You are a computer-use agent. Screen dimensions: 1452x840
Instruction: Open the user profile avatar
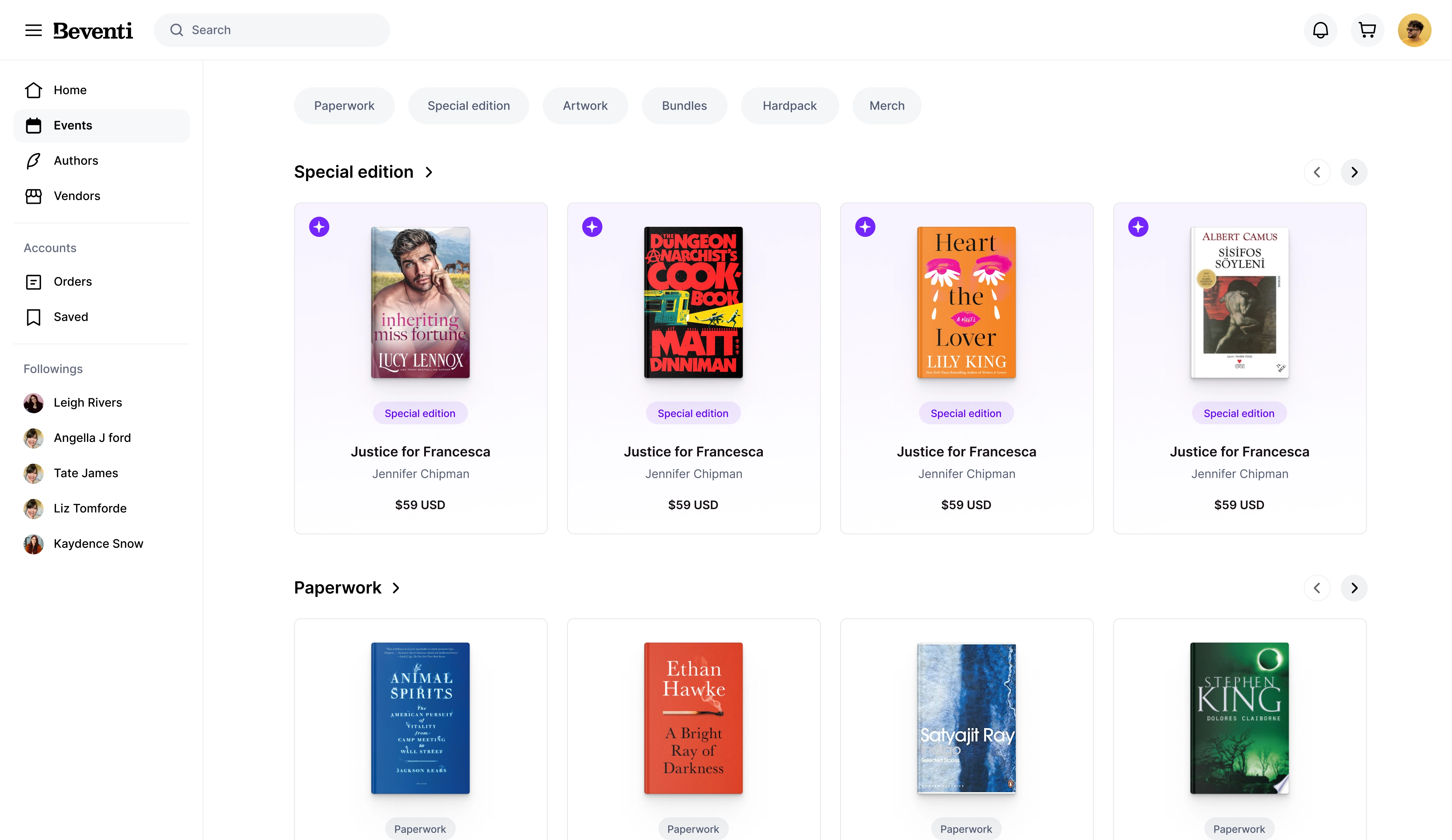(1414, 30)
